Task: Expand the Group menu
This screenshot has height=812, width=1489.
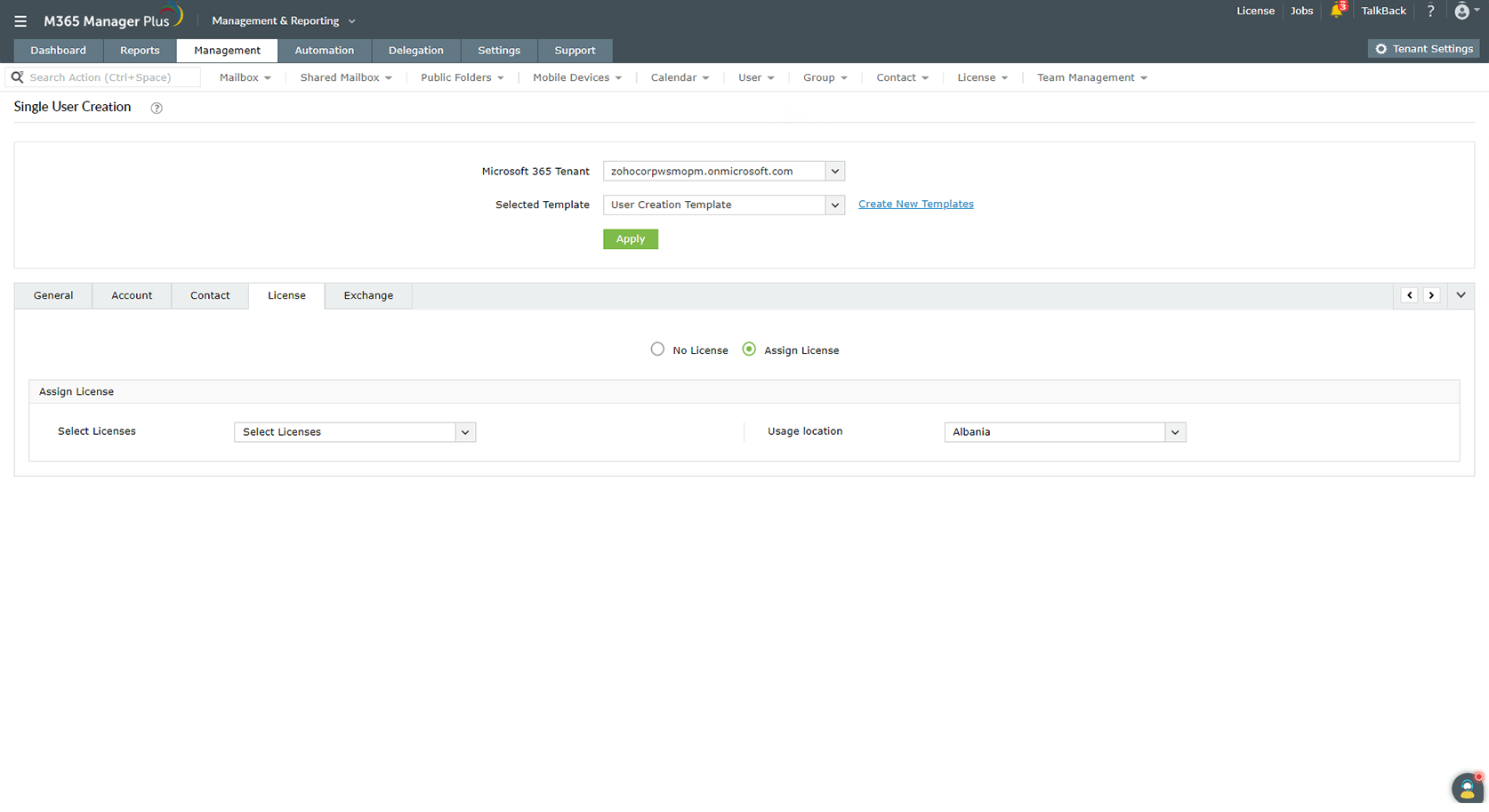Action: tap(825, 77)
